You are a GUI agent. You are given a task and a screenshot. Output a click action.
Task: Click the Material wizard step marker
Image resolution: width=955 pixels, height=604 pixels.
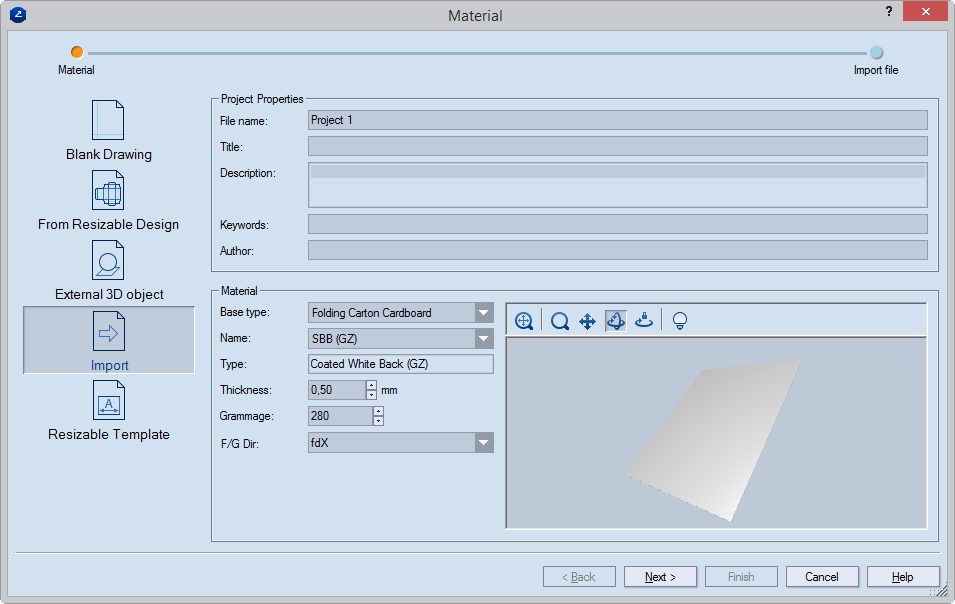[x=77, y=53]
